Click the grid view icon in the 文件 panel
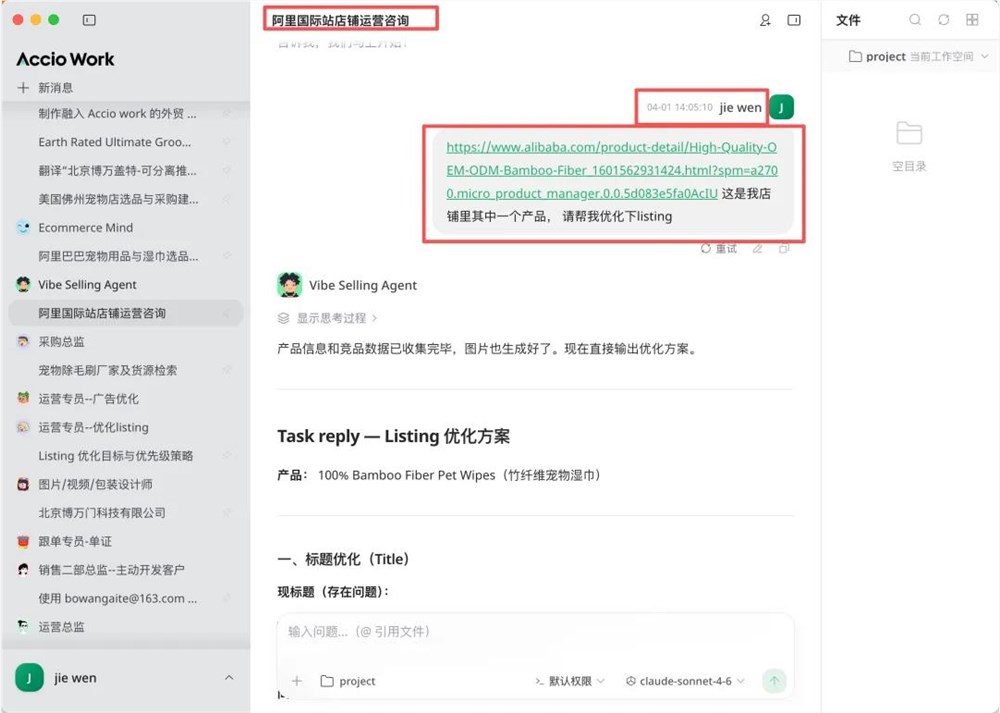1000x713 pixels. click(971, 19)
